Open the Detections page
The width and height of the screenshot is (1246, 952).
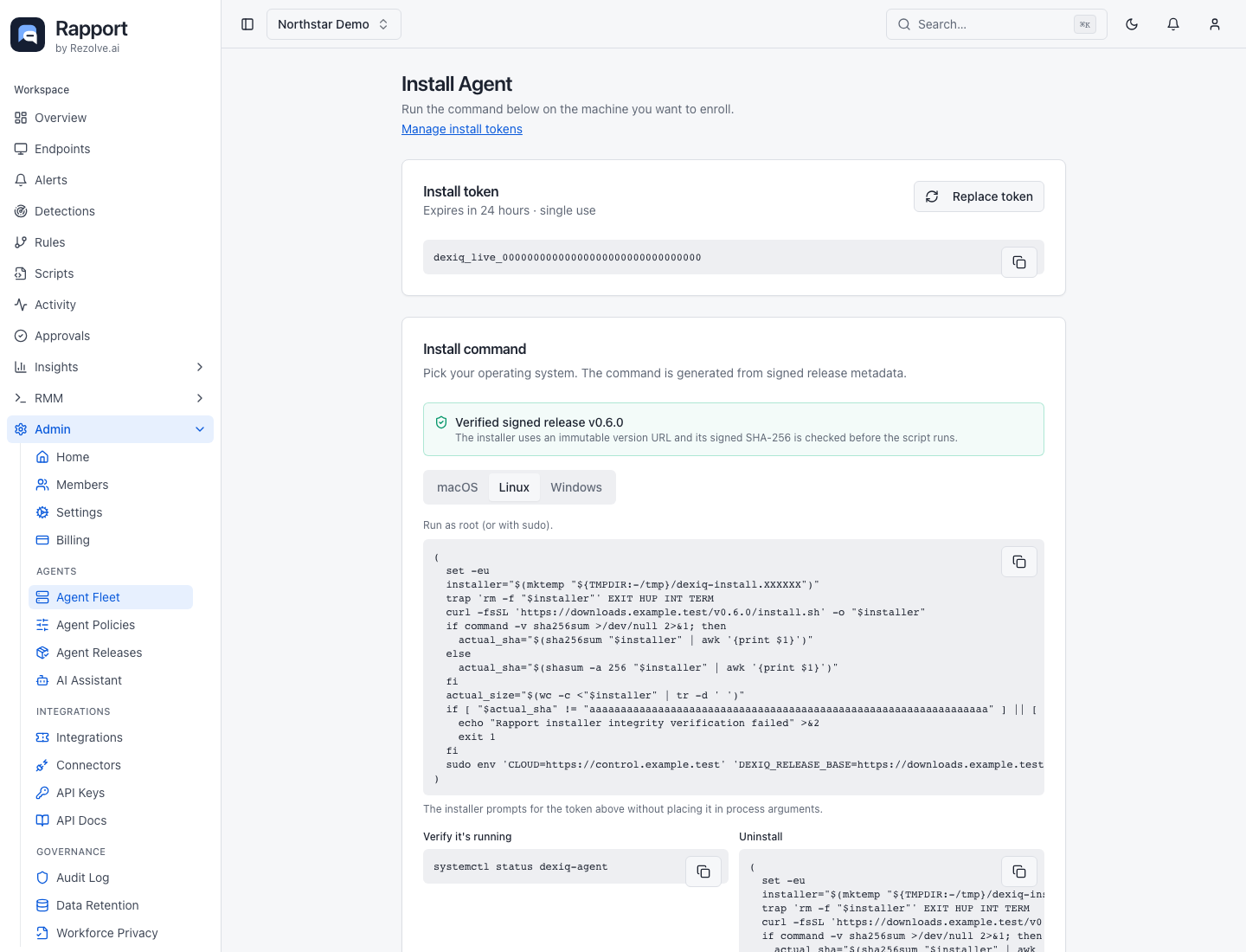[110, 211]
